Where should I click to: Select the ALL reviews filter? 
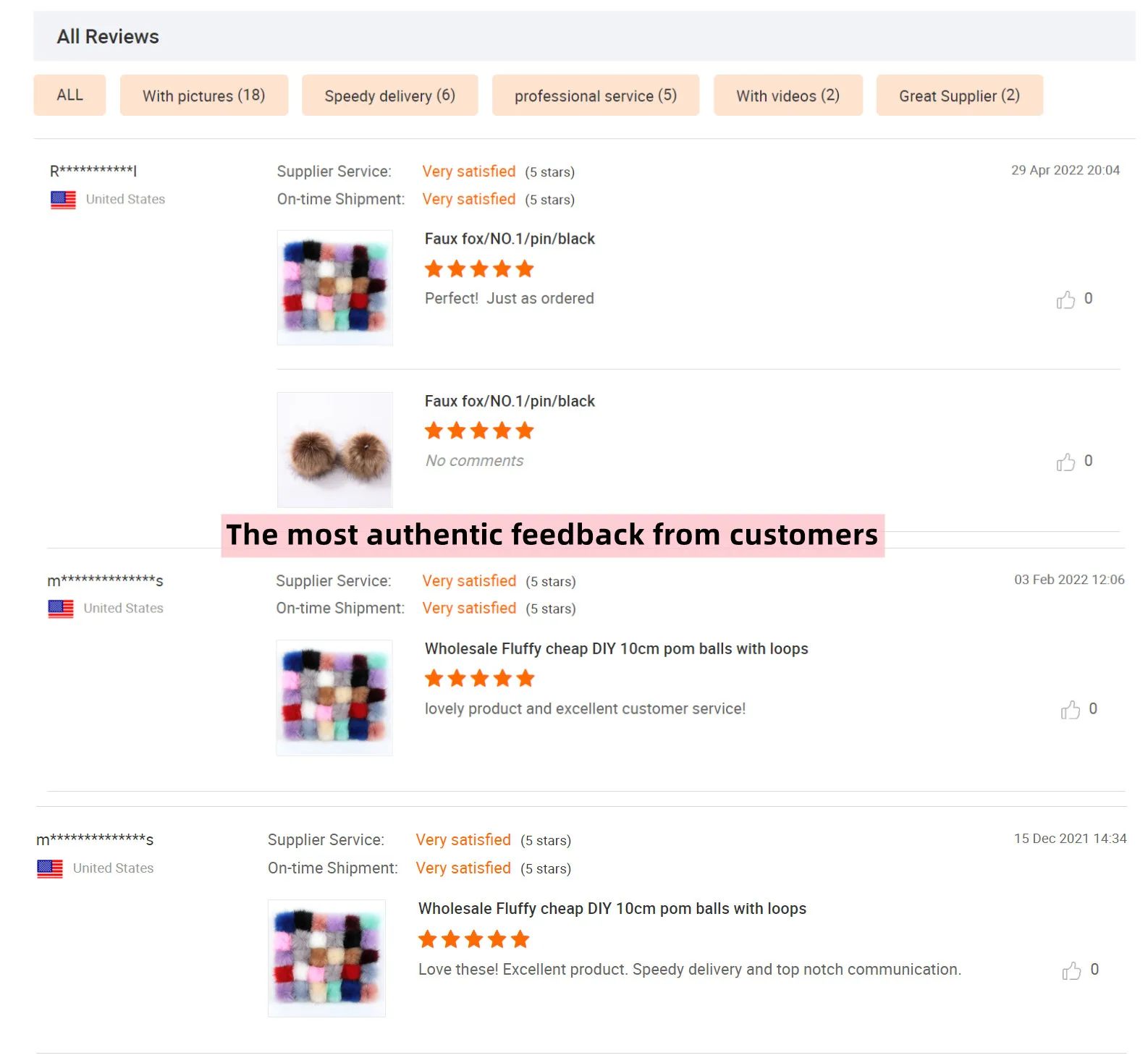pyautogui.click(x=69, y=96)
